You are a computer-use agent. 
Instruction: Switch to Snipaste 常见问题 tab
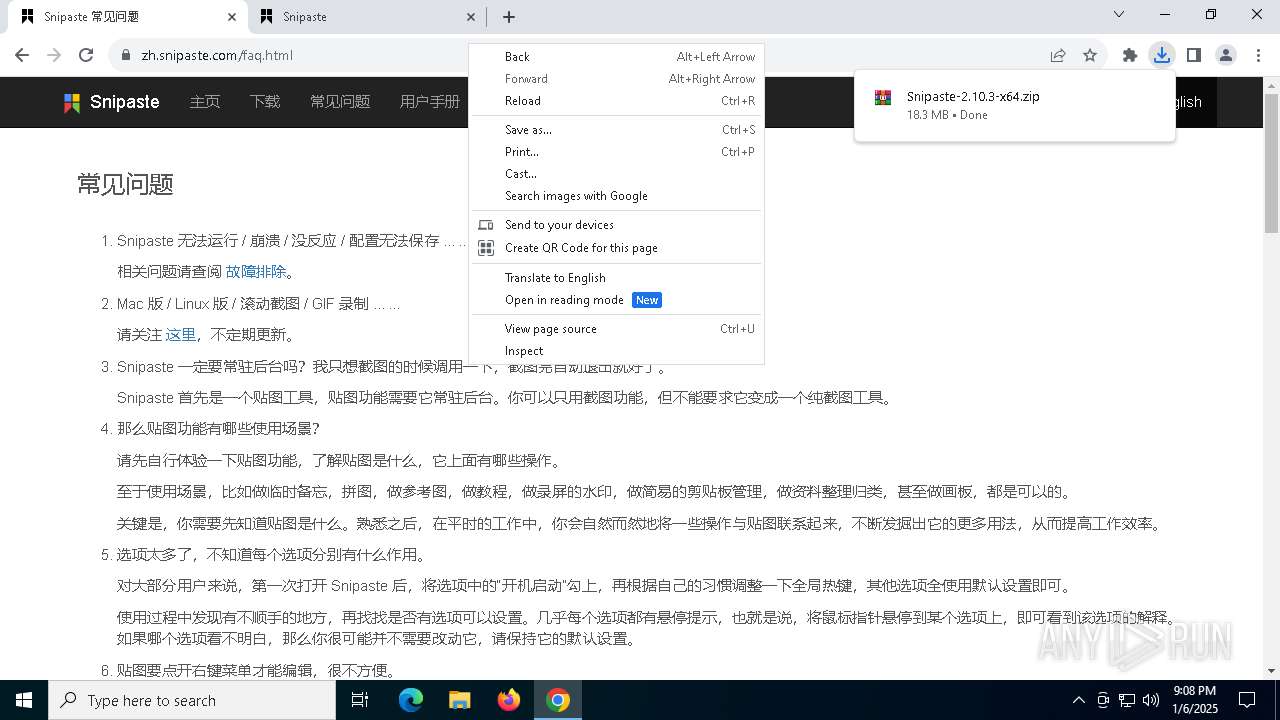click(128, 17)
